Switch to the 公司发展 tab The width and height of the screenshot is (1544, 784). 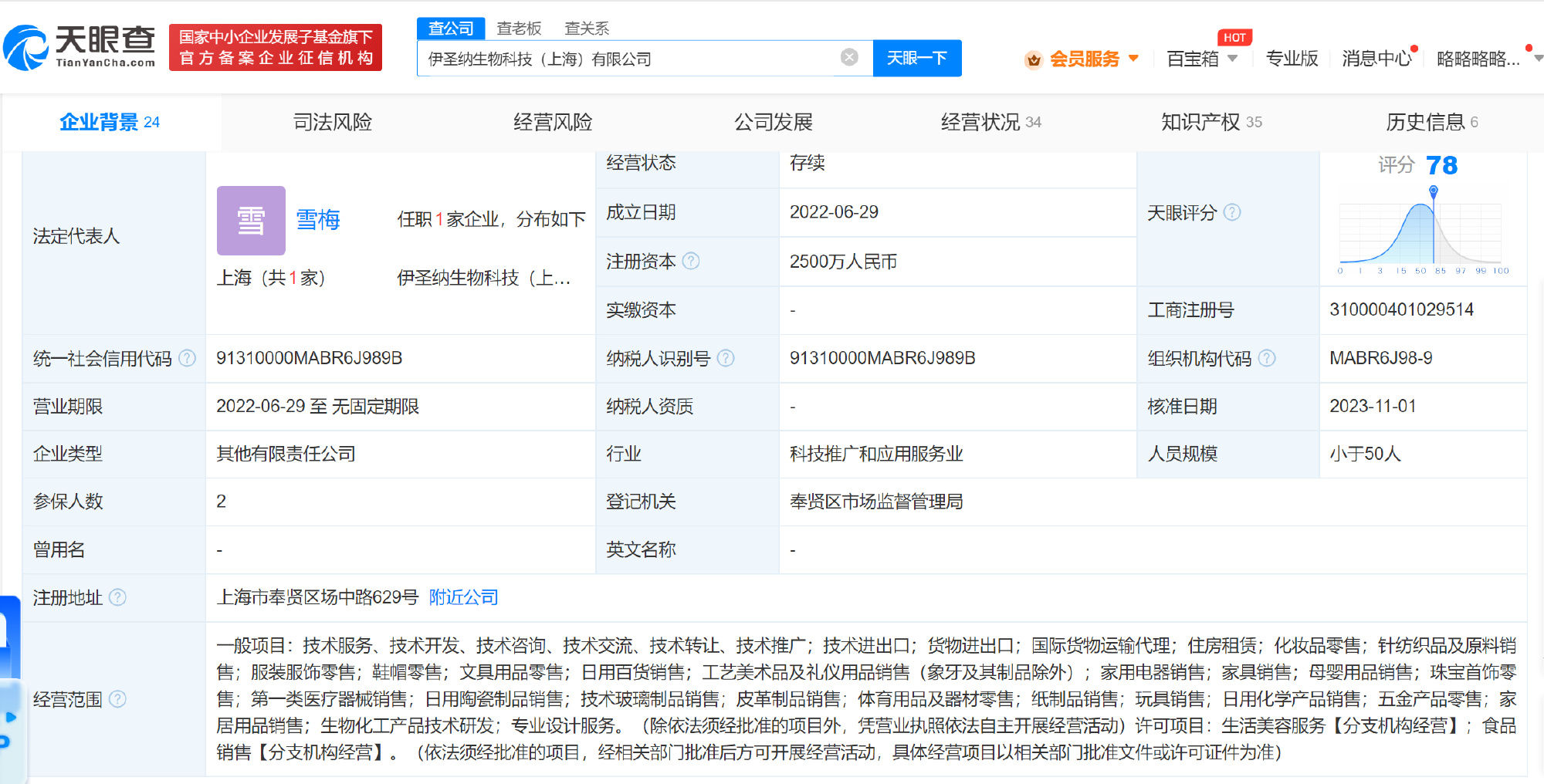click(774, 122)
